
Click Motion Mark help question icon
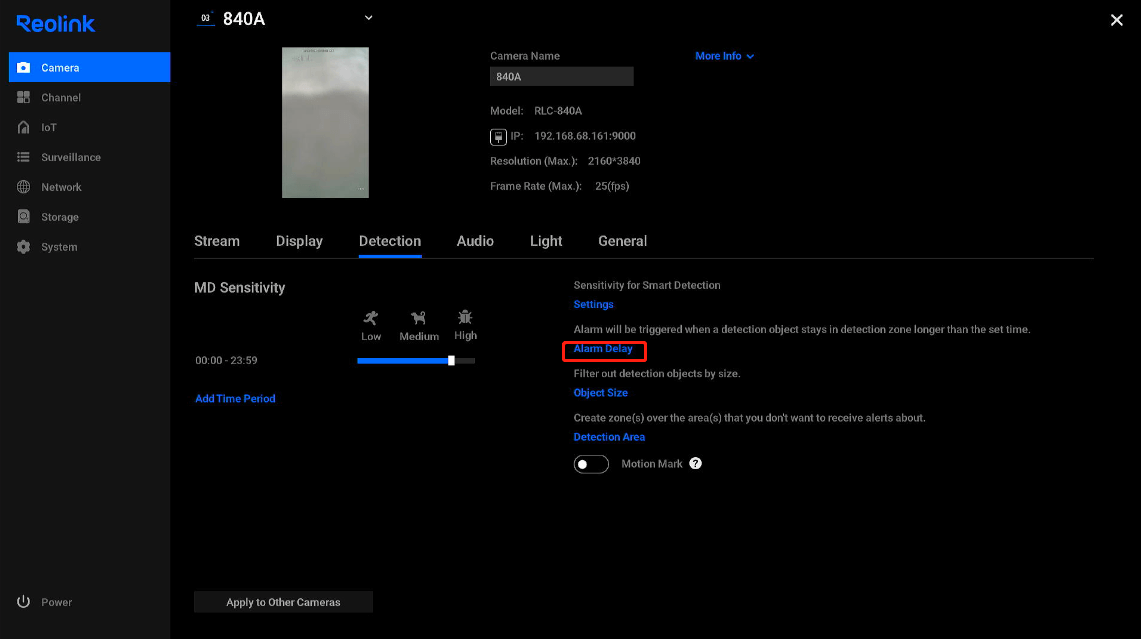[x=696, y=464]
